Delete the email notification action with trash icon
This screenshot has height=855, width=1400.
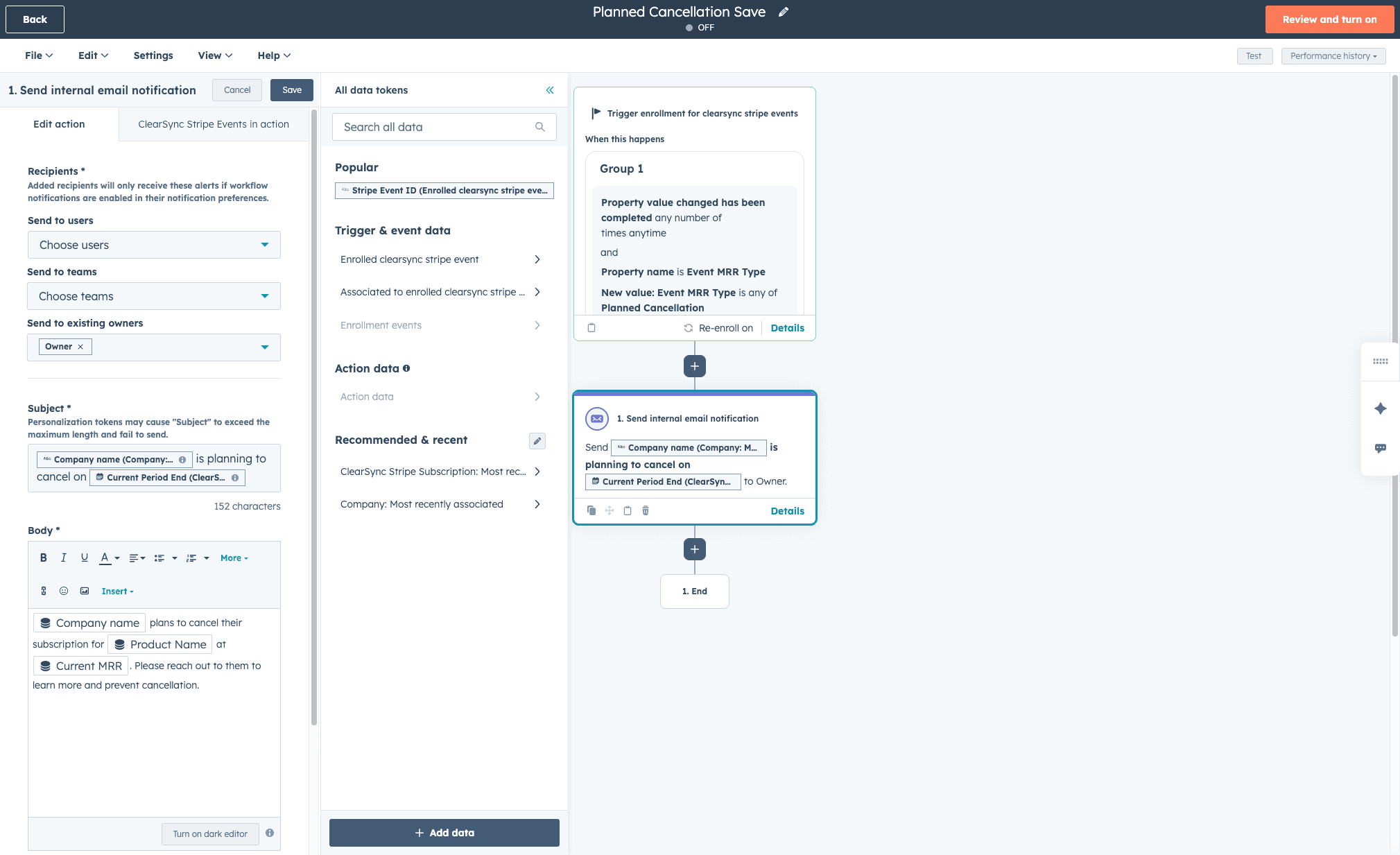coord(646,510)
